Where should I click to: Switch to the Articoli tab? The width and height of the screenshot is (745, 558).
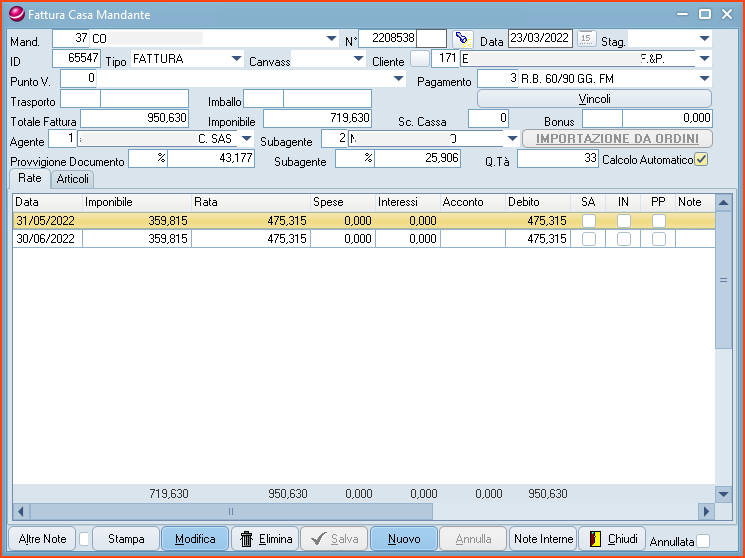tap(73, 179)
